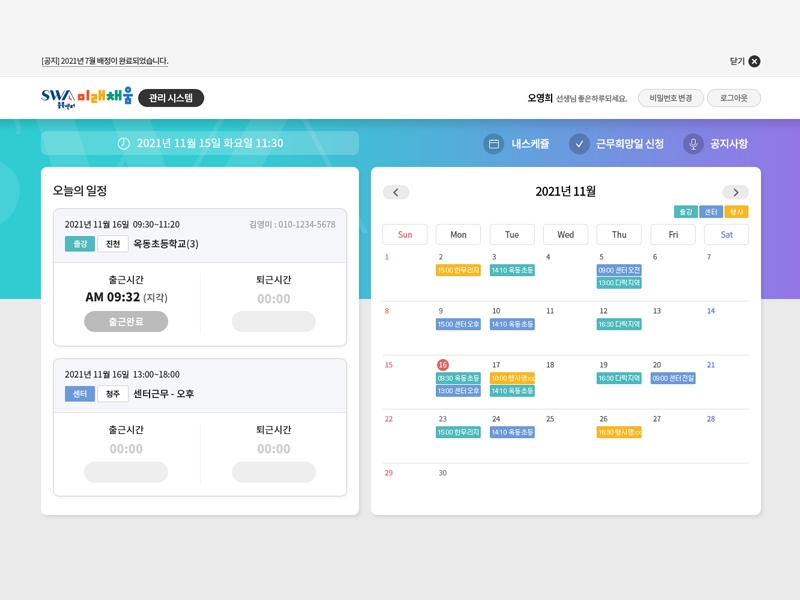Close the notice banner with X icon
The width and height of the screenshot is (800, 600).
click(x=754, y=61)
